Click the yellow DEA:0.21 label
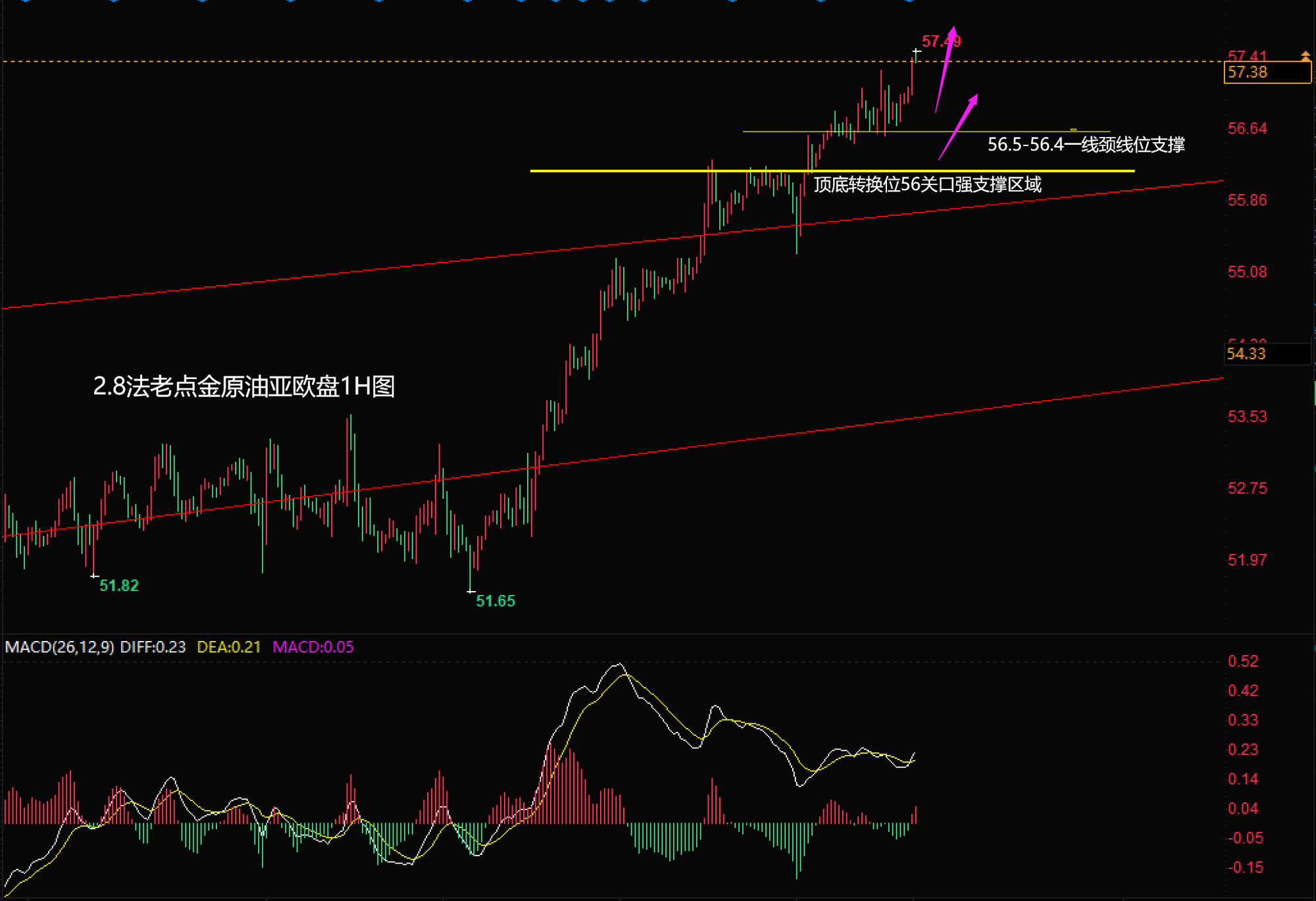 [228, 647]
